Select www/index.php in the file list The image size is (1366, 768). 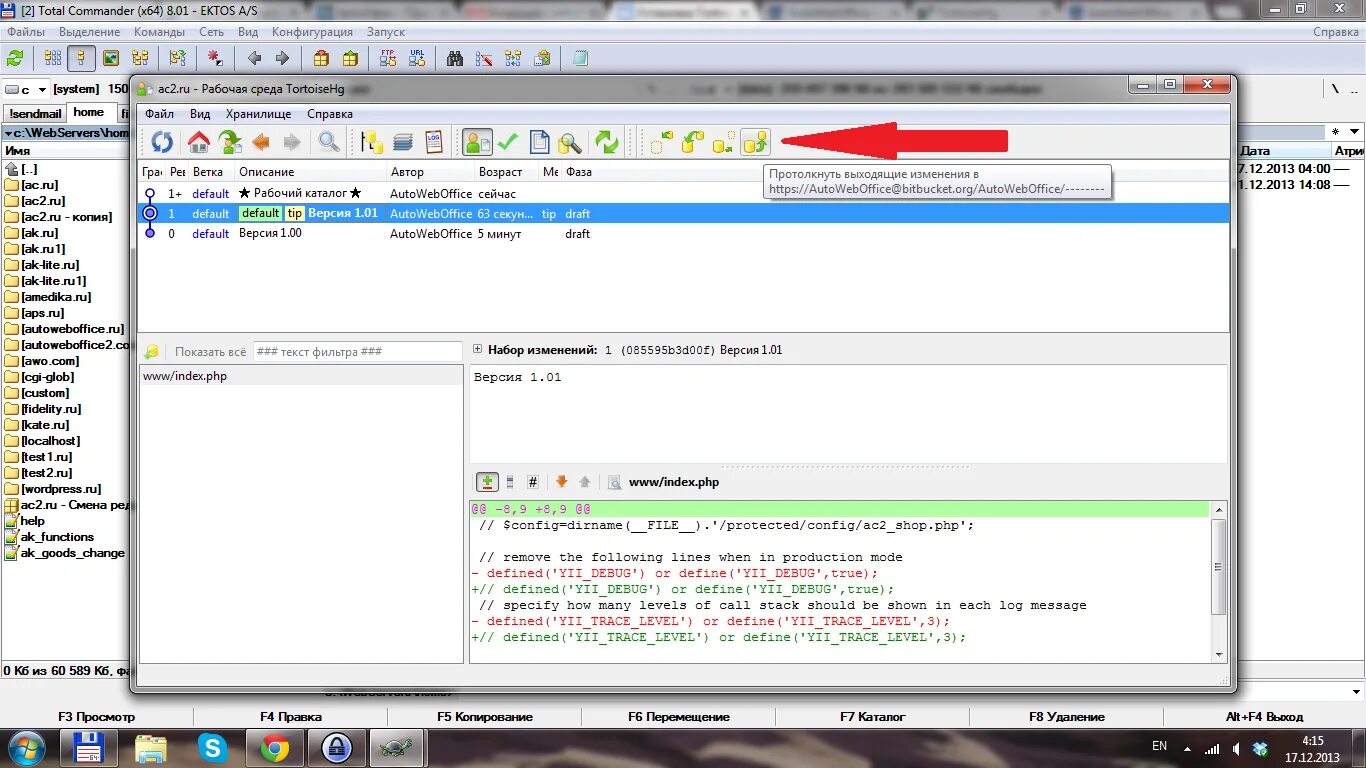click(x=301, y=376)
